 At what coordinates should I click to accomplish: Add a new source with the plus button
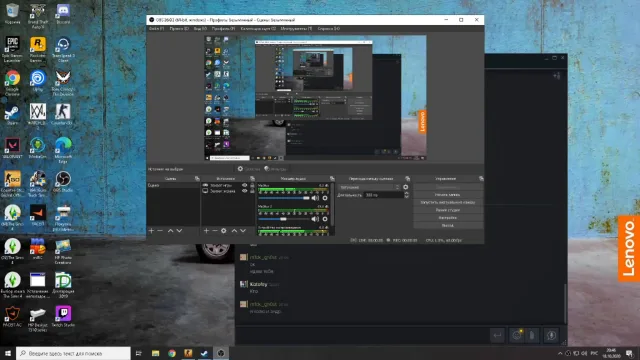click(x=206, y=231)
